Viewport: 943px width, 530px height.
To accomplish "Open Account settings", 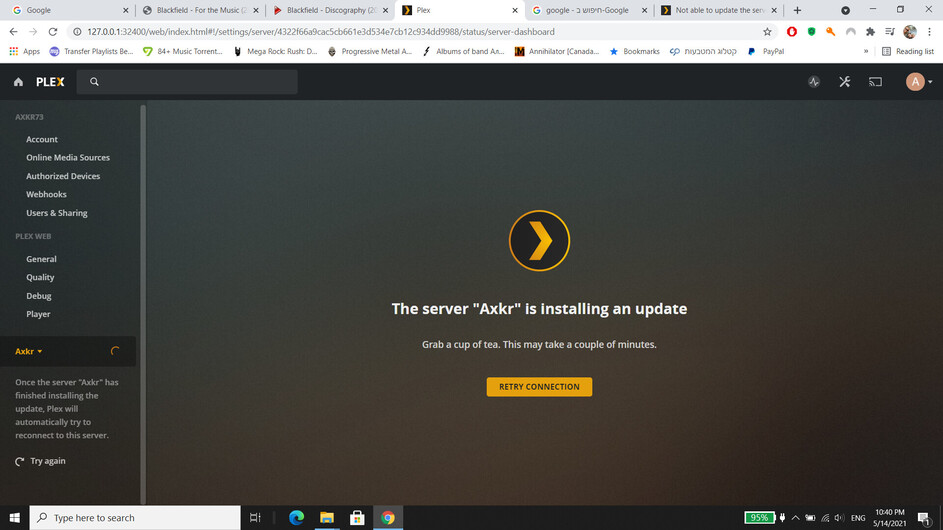I will (x=41, y=139).
